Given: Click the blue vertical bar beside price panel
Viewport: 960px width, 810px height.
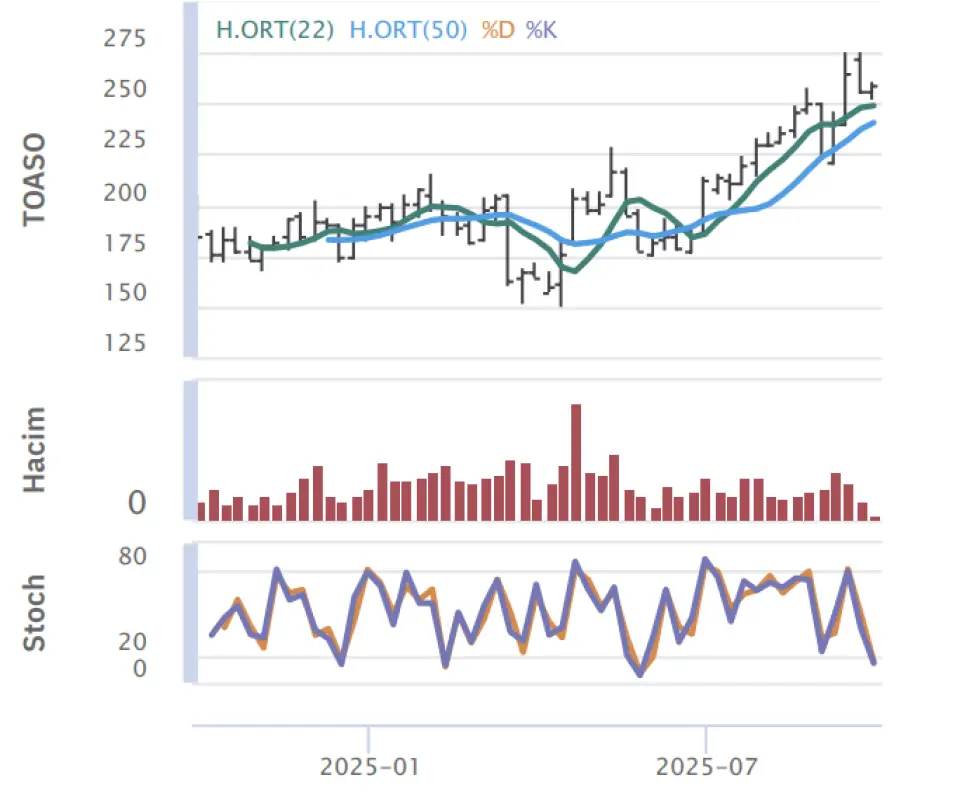Looking at the screenshot, I should [190, 180].
